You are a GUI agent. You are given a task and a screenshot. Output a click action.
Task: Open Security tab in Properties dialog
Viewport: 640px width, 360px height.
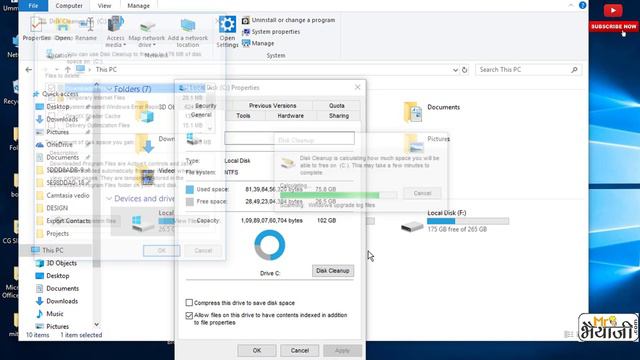pyautogui.click(x=205, y=106)
